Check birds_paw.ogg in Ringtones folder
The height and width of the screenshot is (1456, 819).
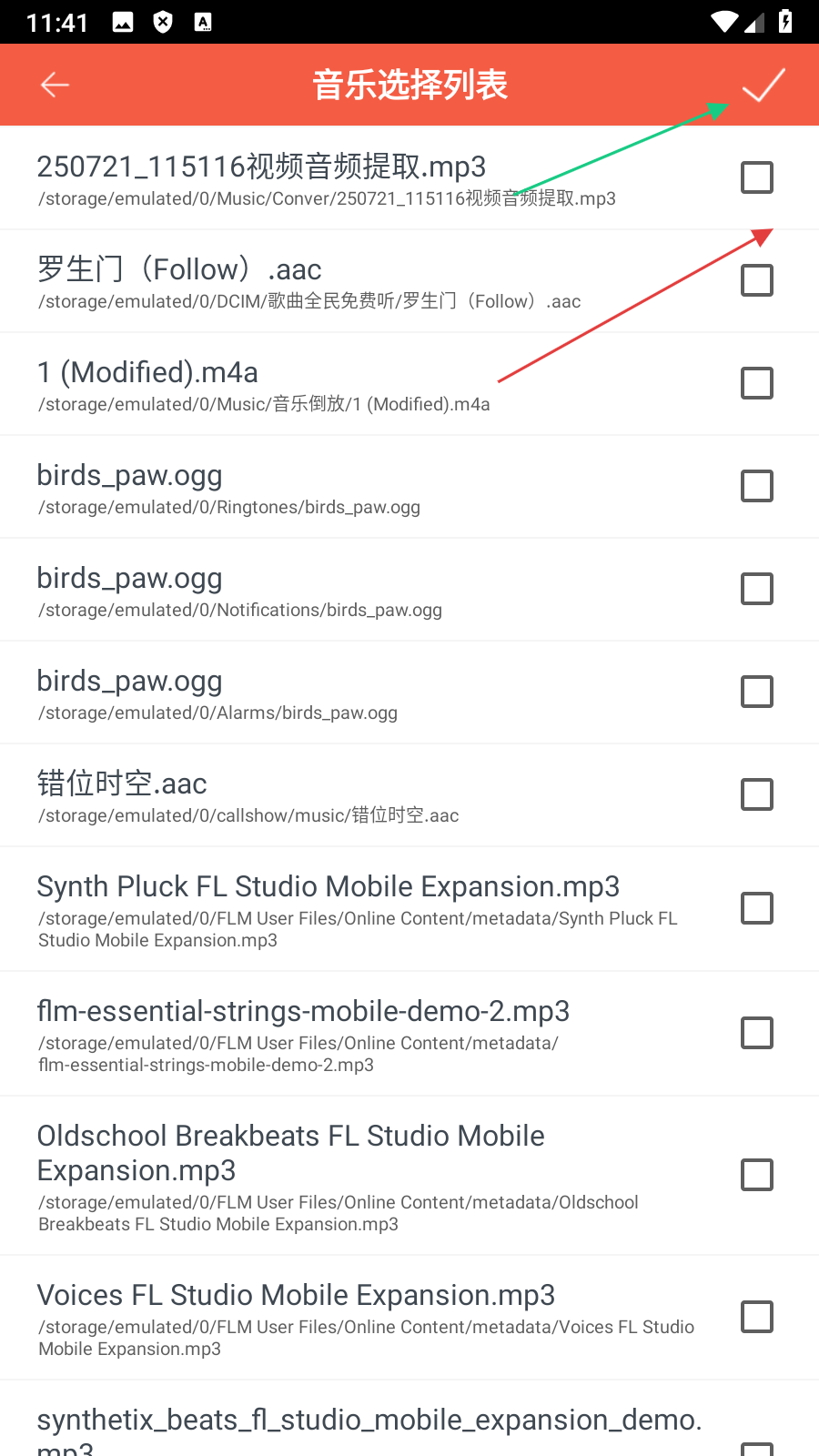756,486
